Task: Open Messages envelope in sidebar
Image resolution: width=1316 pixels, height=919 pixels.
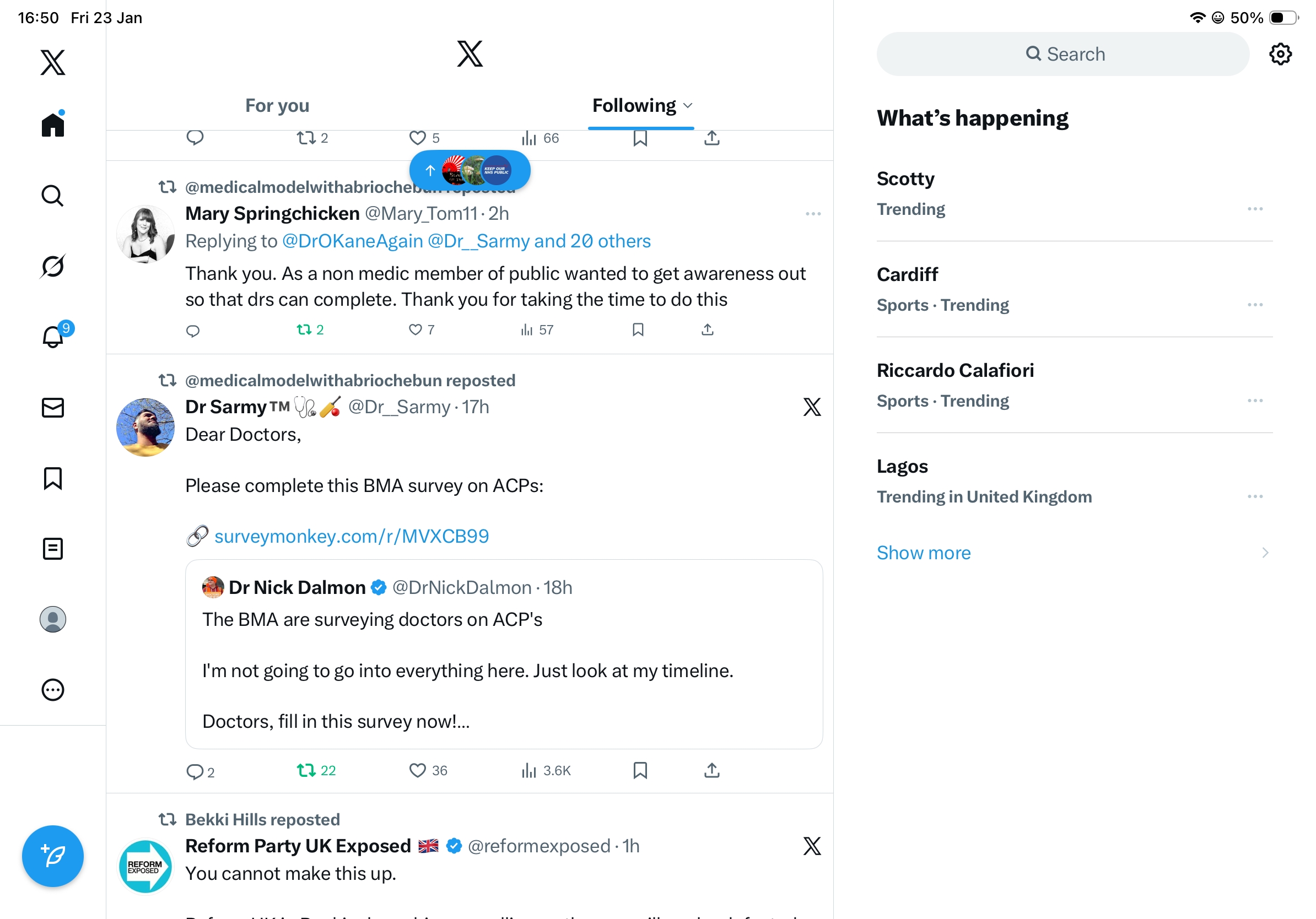Action: (x=53, y=407)
